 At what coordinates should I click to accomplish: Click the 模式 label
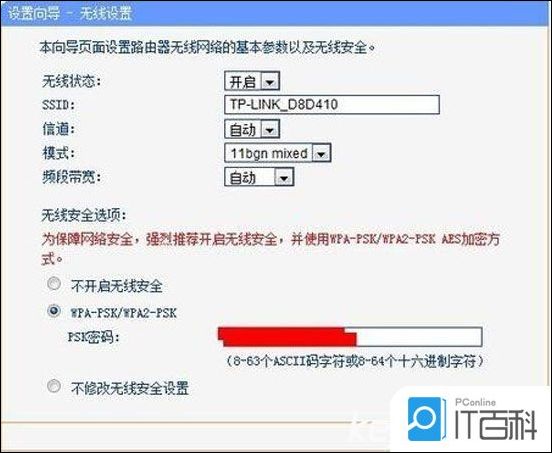pos(59,153)
